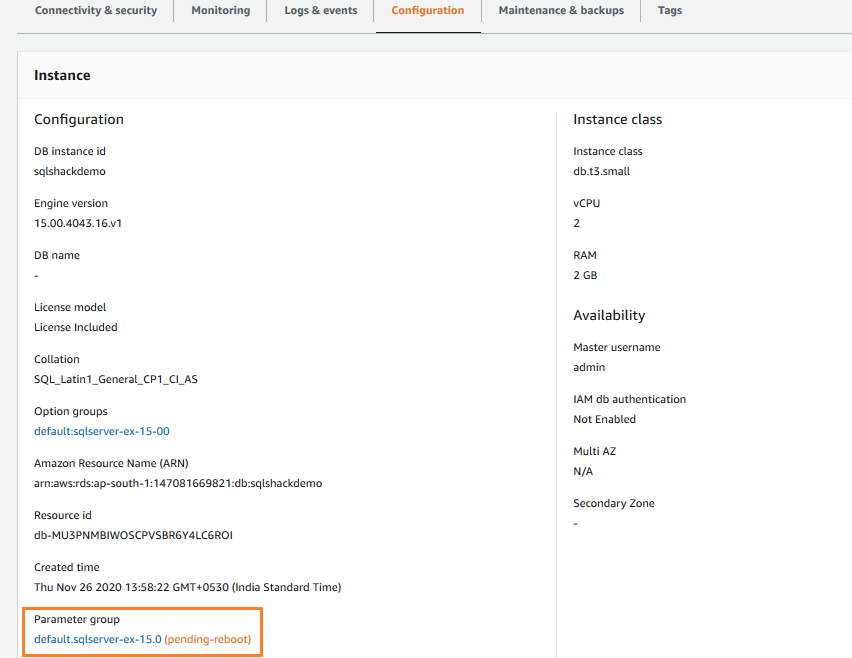
Task: Click the engine version number 15.00.4043.16.v1
Action: 78,223
